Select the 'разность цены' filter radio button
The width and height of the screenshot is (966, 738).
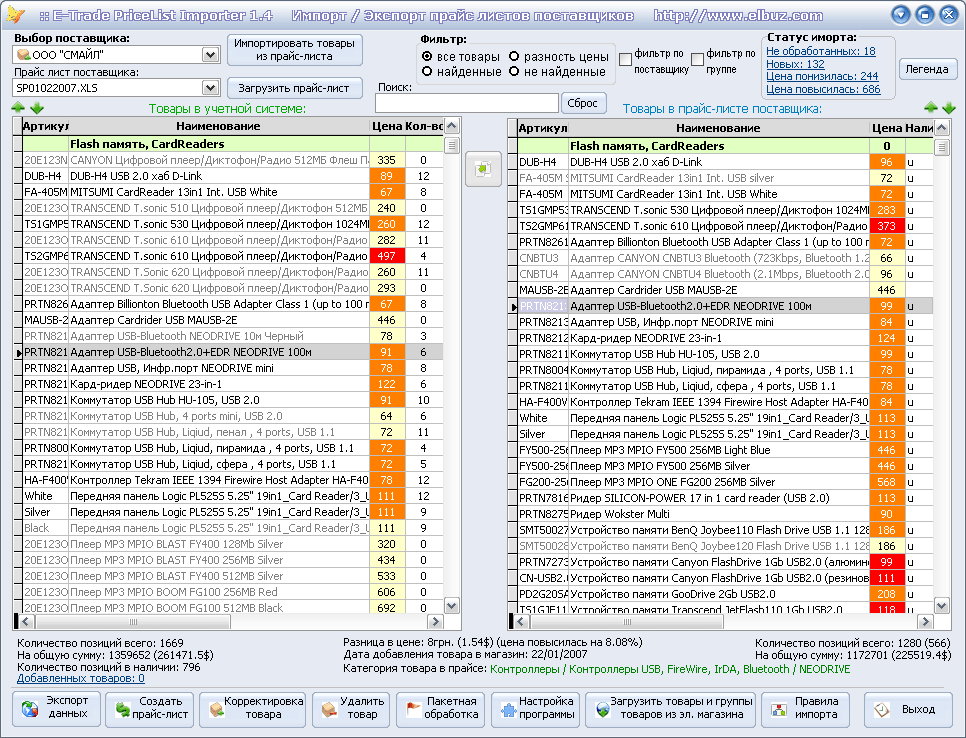click(515, 57)
